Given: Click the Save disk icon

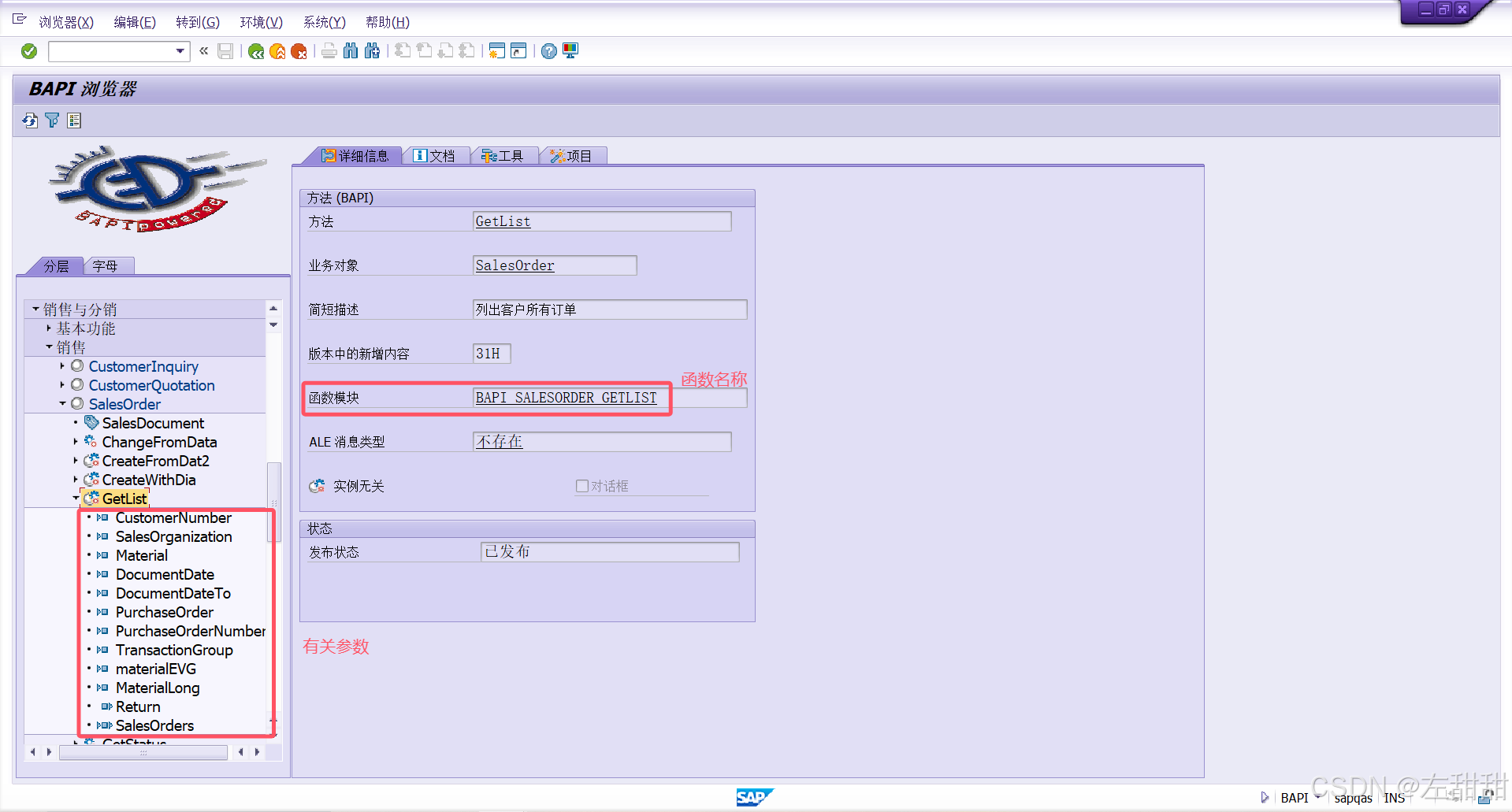Looking at the screenshot, I should [x=225, y=51].
